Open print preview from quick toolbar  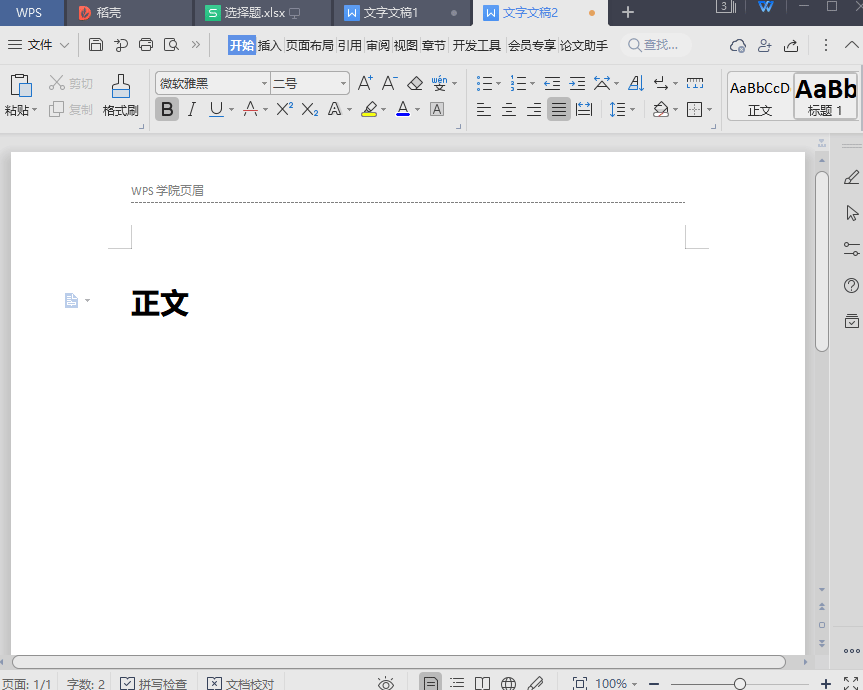(x=171, y=45)
